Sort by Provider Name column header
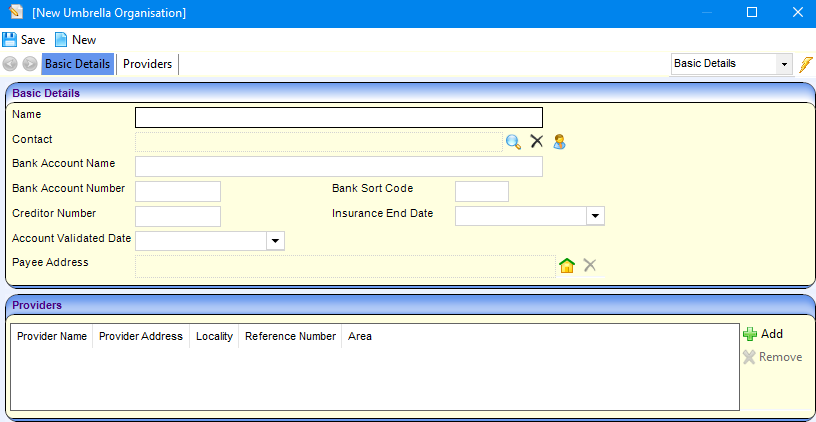This screenshot has height=422, width=816. [52, 337]
